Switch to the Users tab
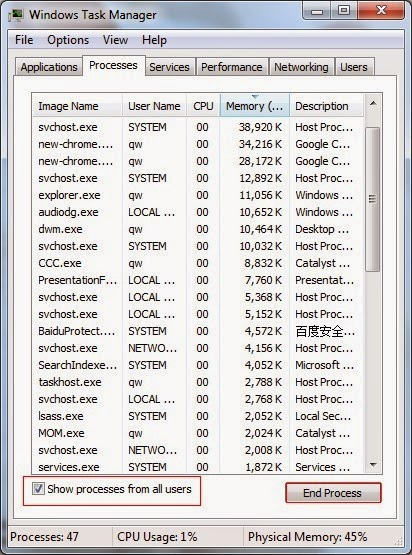Screen dimensions: 412x555 [x=354, y=67]
